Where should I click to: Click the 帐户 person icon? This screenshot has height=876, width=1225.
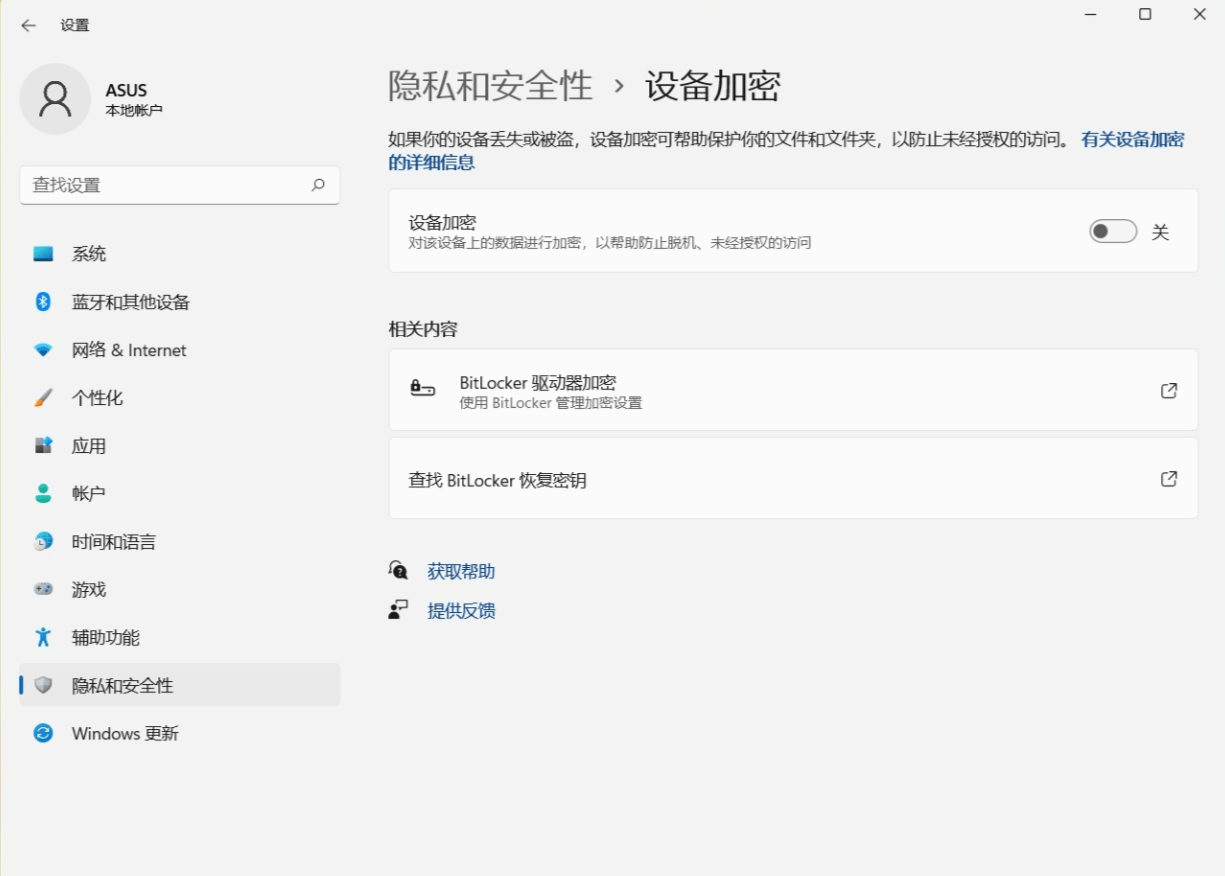click(x=43, y=494)
